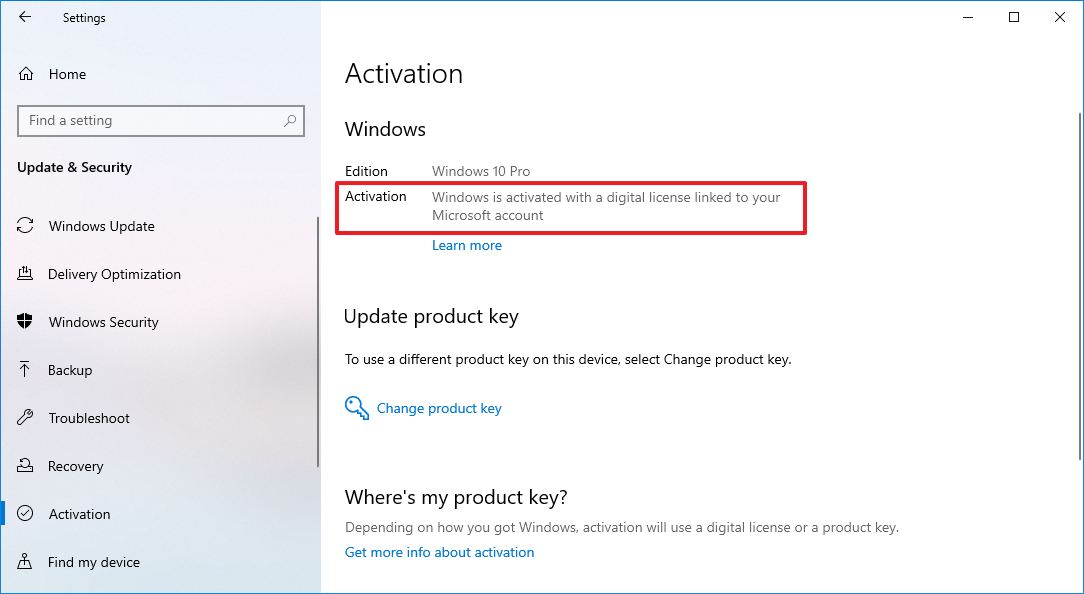1084x594 pixels.
Task: Select Delivery Optimization in sidebar
Action: 114,274
